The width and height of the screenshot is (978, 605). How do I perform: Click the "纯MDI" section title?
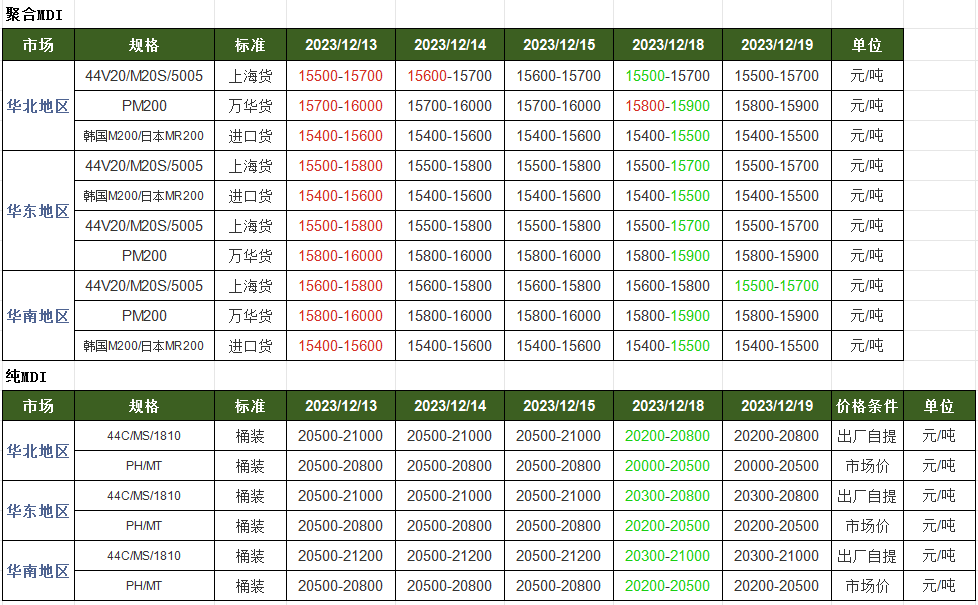(26, 376)
